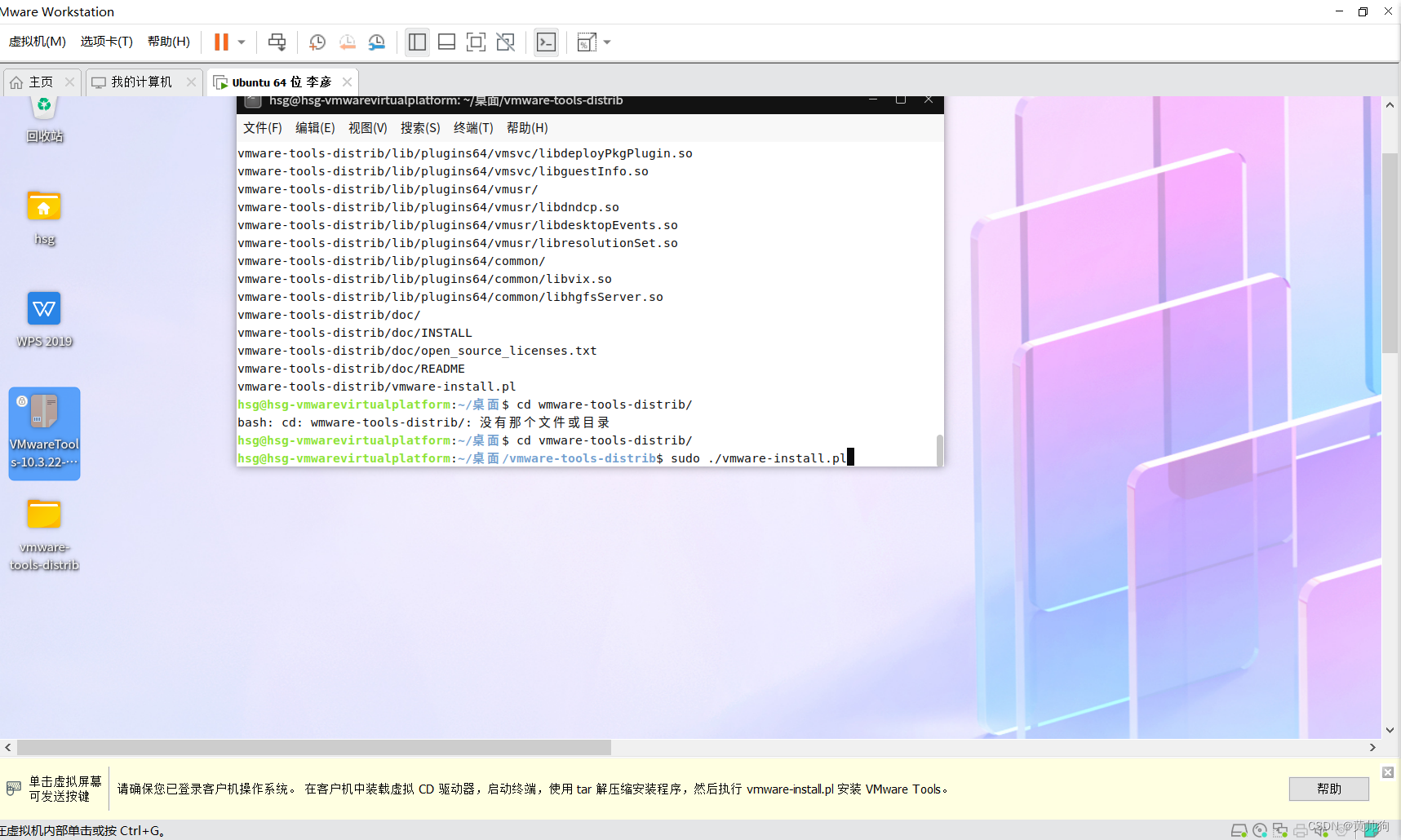Close the 我的计算机 tab
Image resolution: width=1401 pixels, height=840 pixels.
(191, 82)
